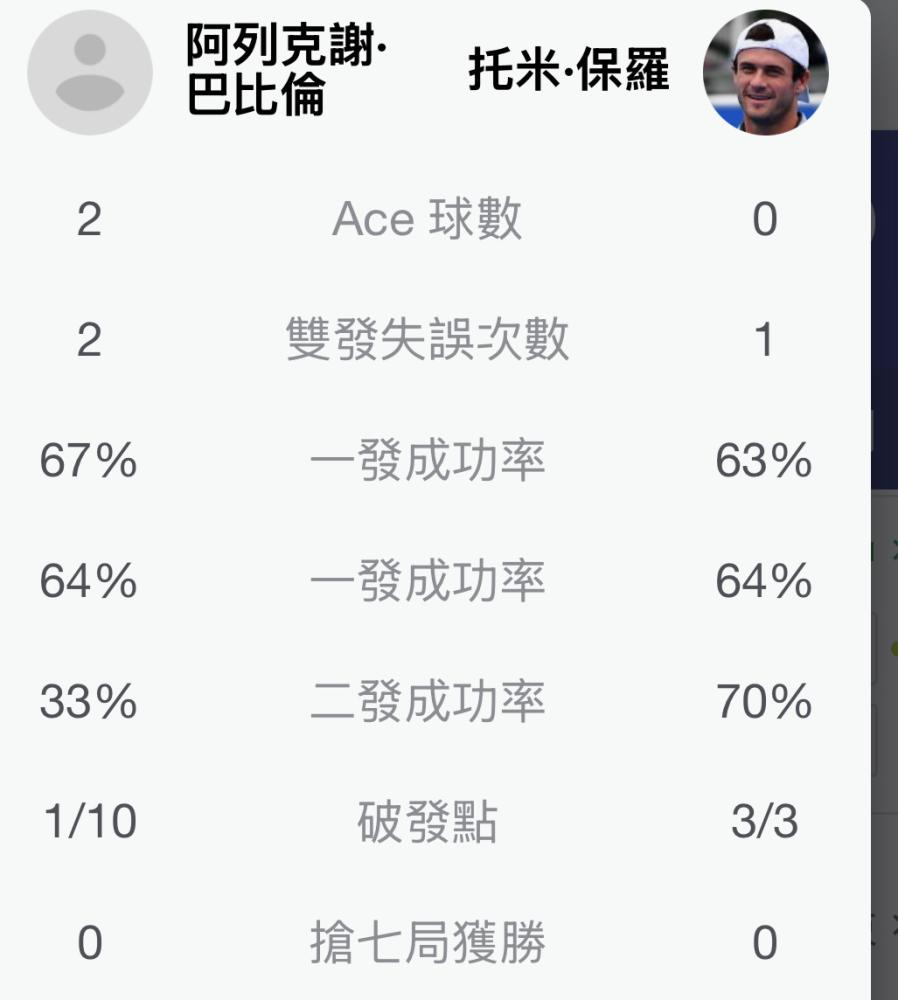The width and height of the screenshot is (898, 1000).
Task: Open player name 阿列克謝·巴比倫
Action: pyautogui.click(x=286, y=70)
